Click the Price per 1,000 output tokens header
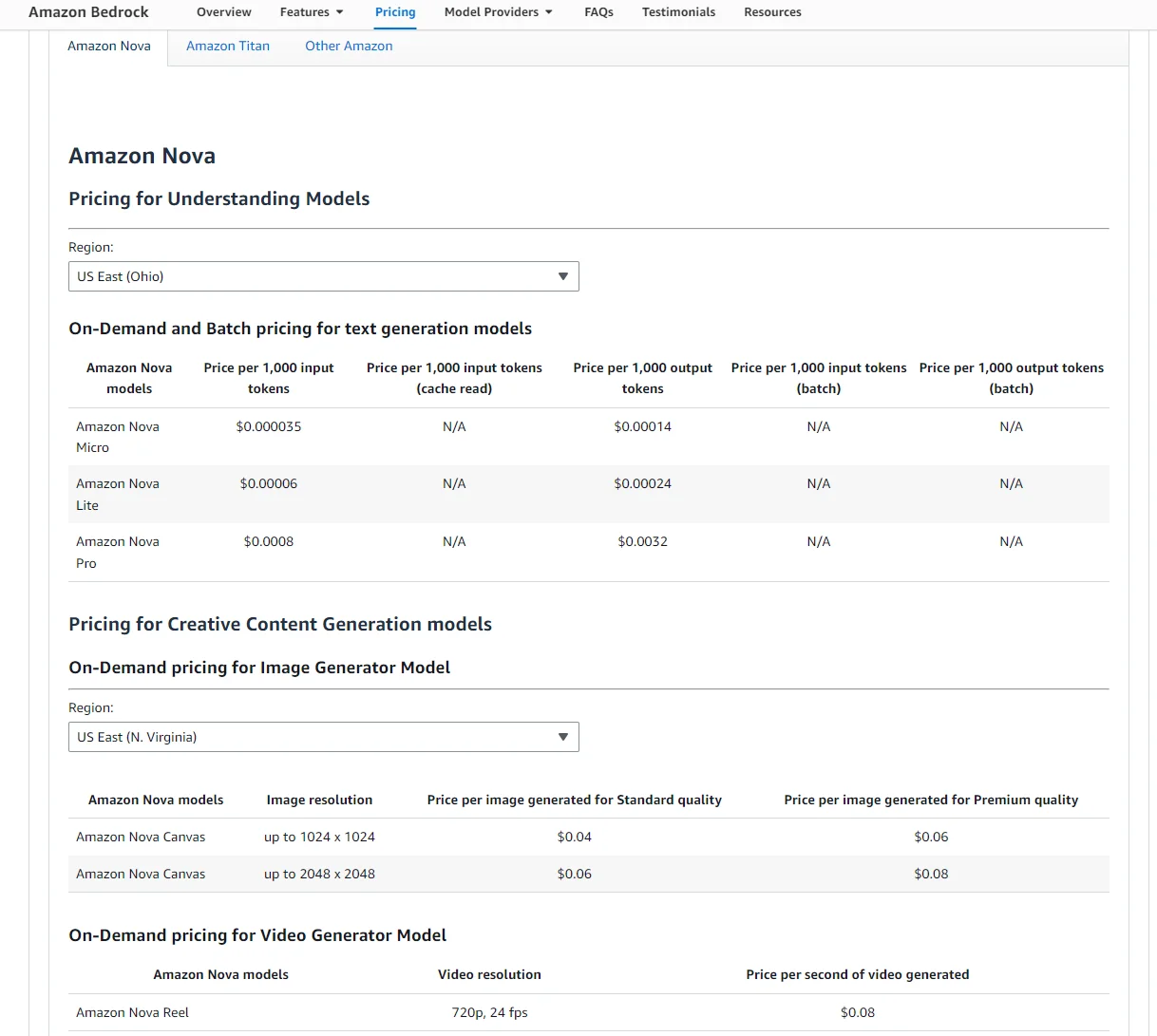1157x1036 pixels. coord(643,378)
